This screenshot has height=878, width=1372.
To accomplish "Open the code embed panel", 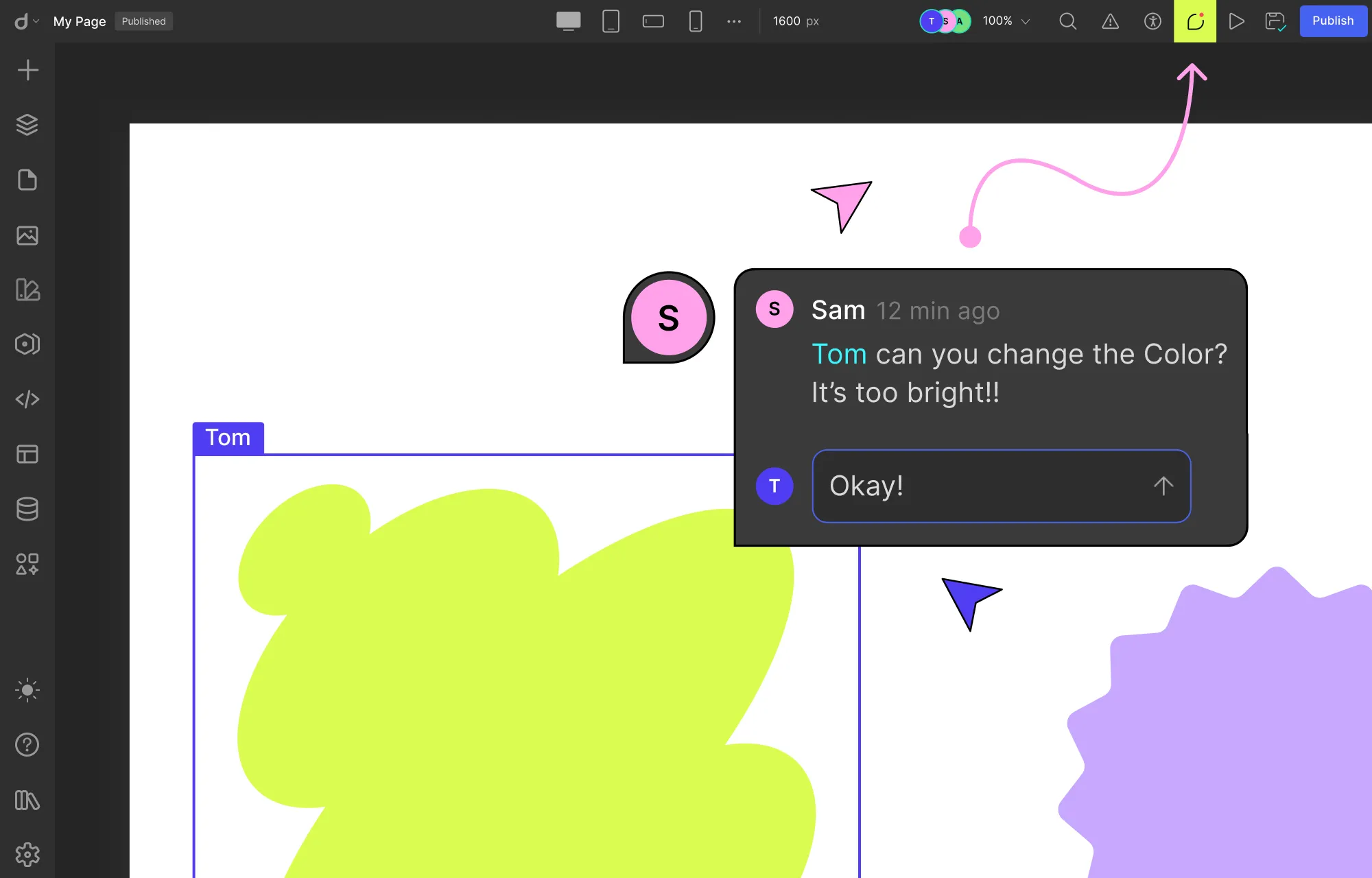I will tap(27, 399).
